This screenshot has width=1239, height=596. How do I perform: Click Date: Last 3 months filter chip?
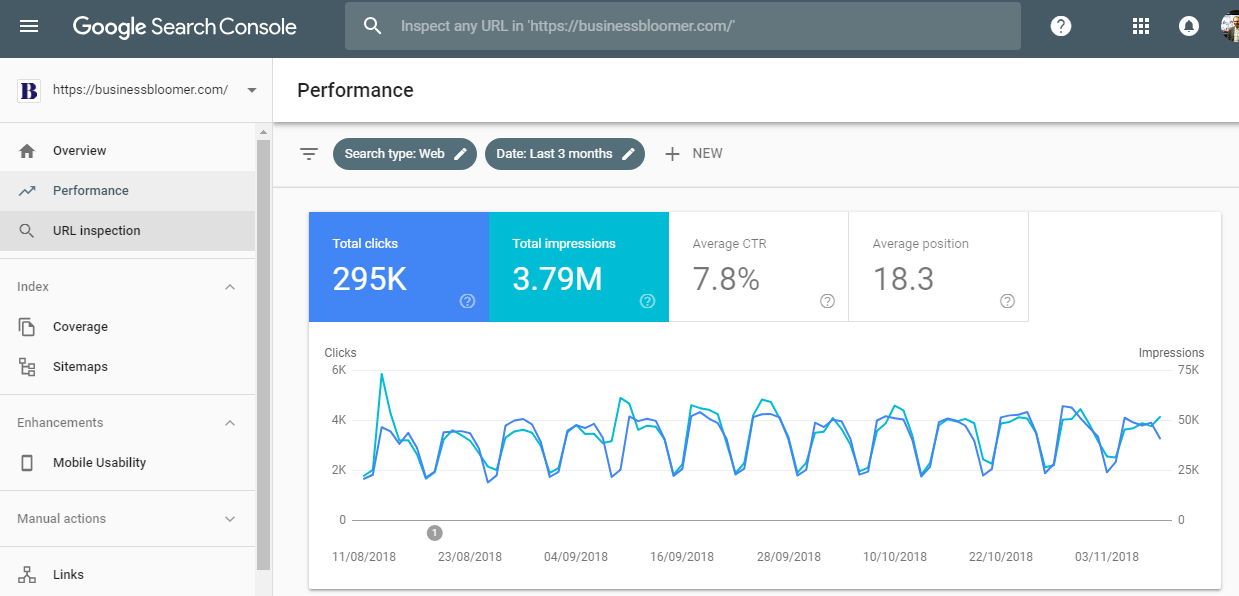pos(565,154)
